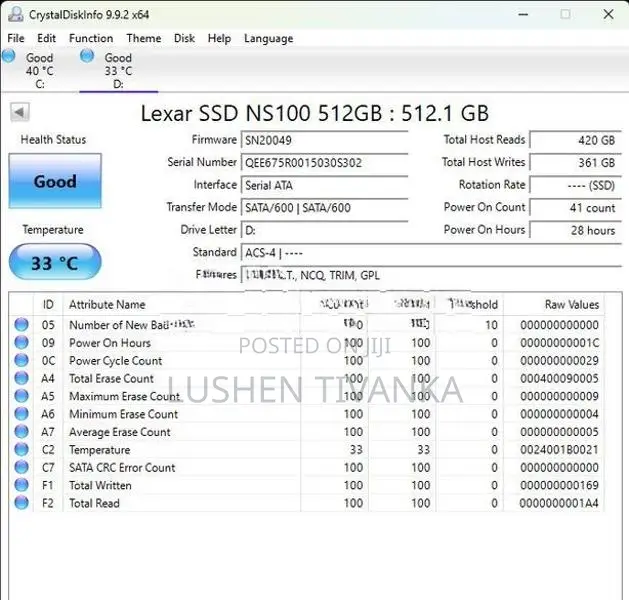Select the Minimum Erase Count attribute name
The image size is (629, 600).
tap(123, 414)
